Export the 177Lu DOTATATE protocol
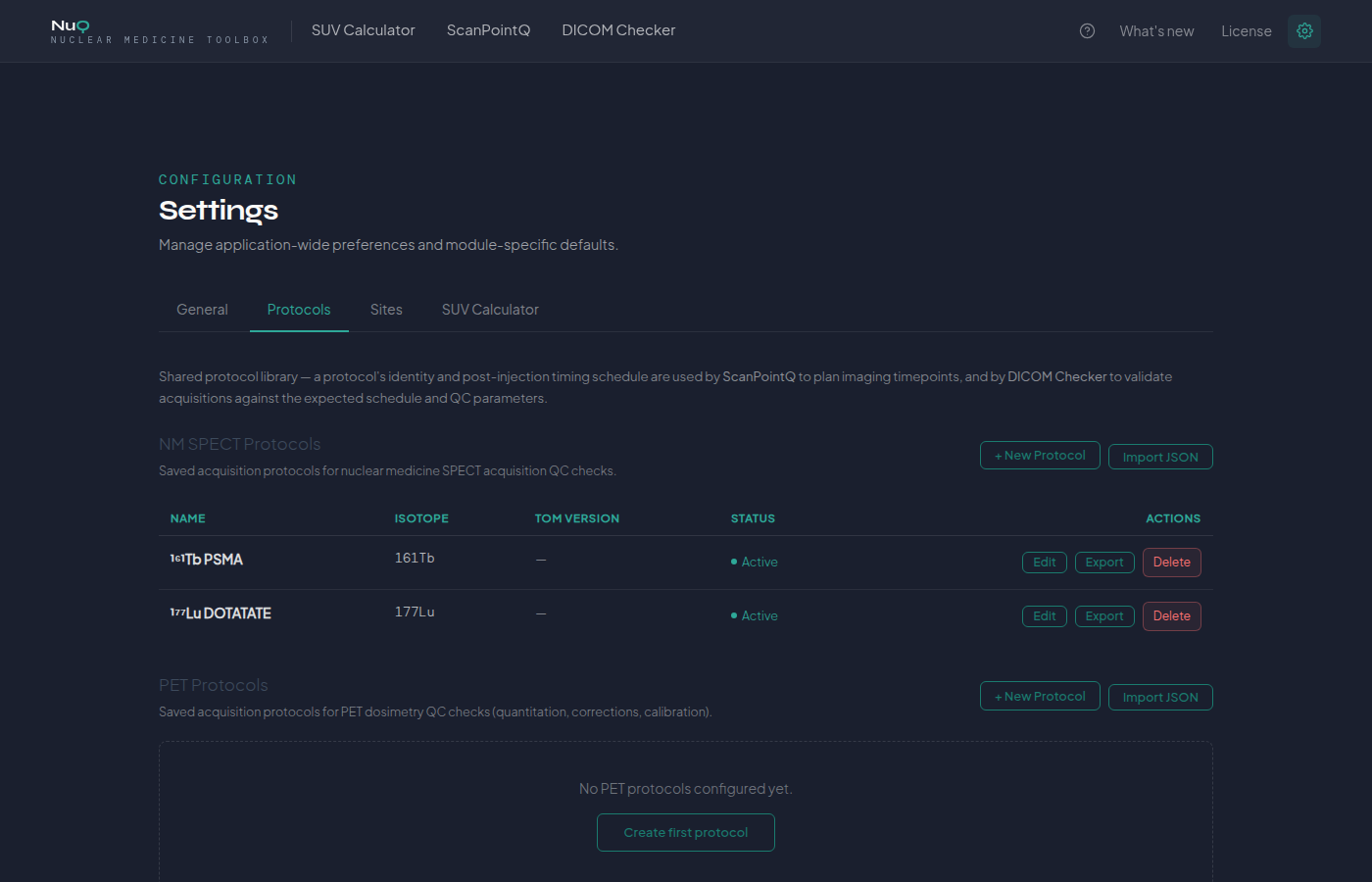The image size is (1372, 882). [1104, 616]
